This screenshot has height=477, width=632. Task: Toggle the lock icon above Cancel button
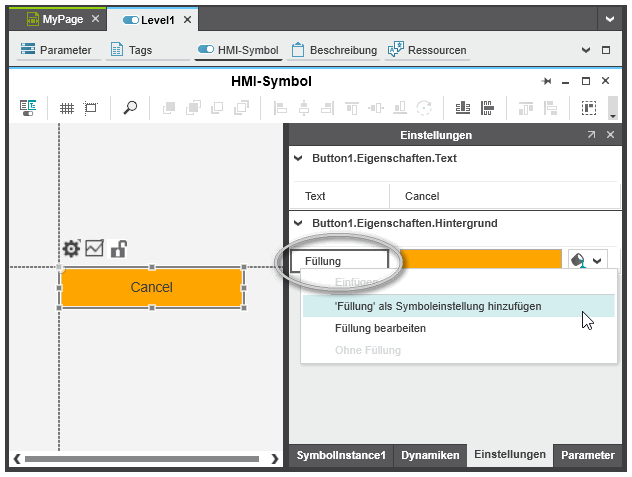pyautogui.click(x=118, y=249)
